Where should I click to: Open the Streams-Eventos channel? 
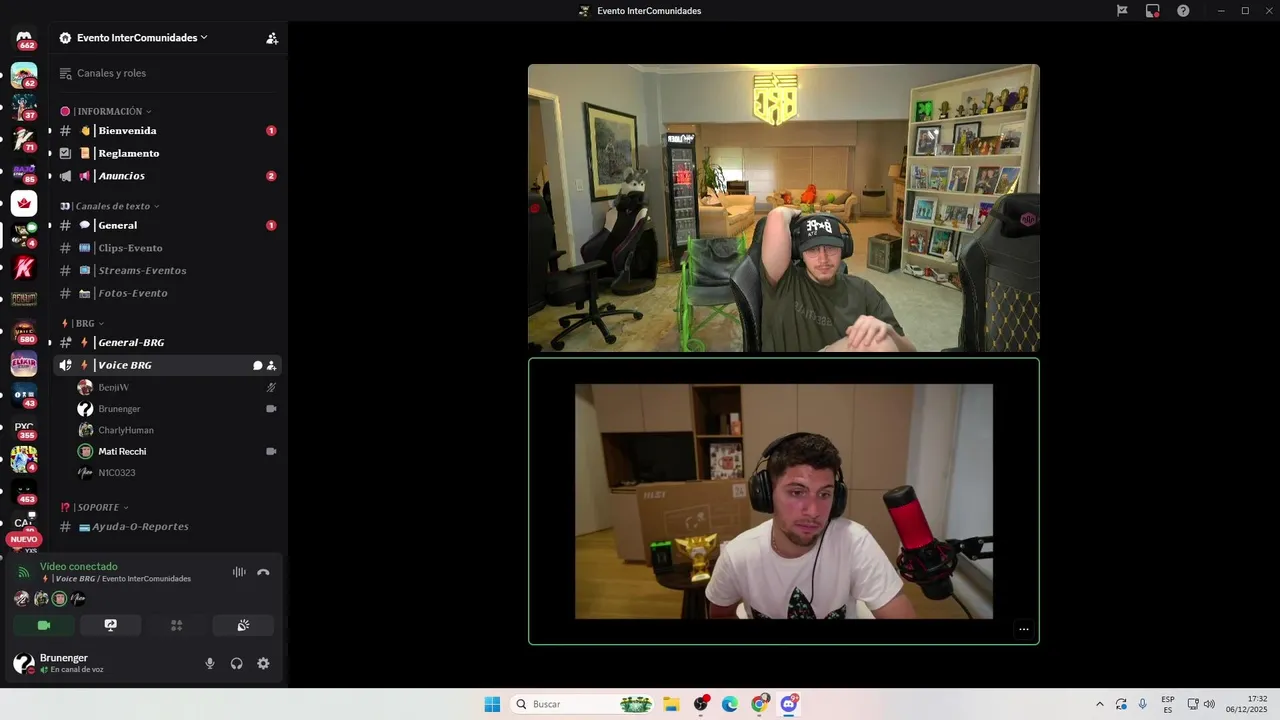(168, 270)
